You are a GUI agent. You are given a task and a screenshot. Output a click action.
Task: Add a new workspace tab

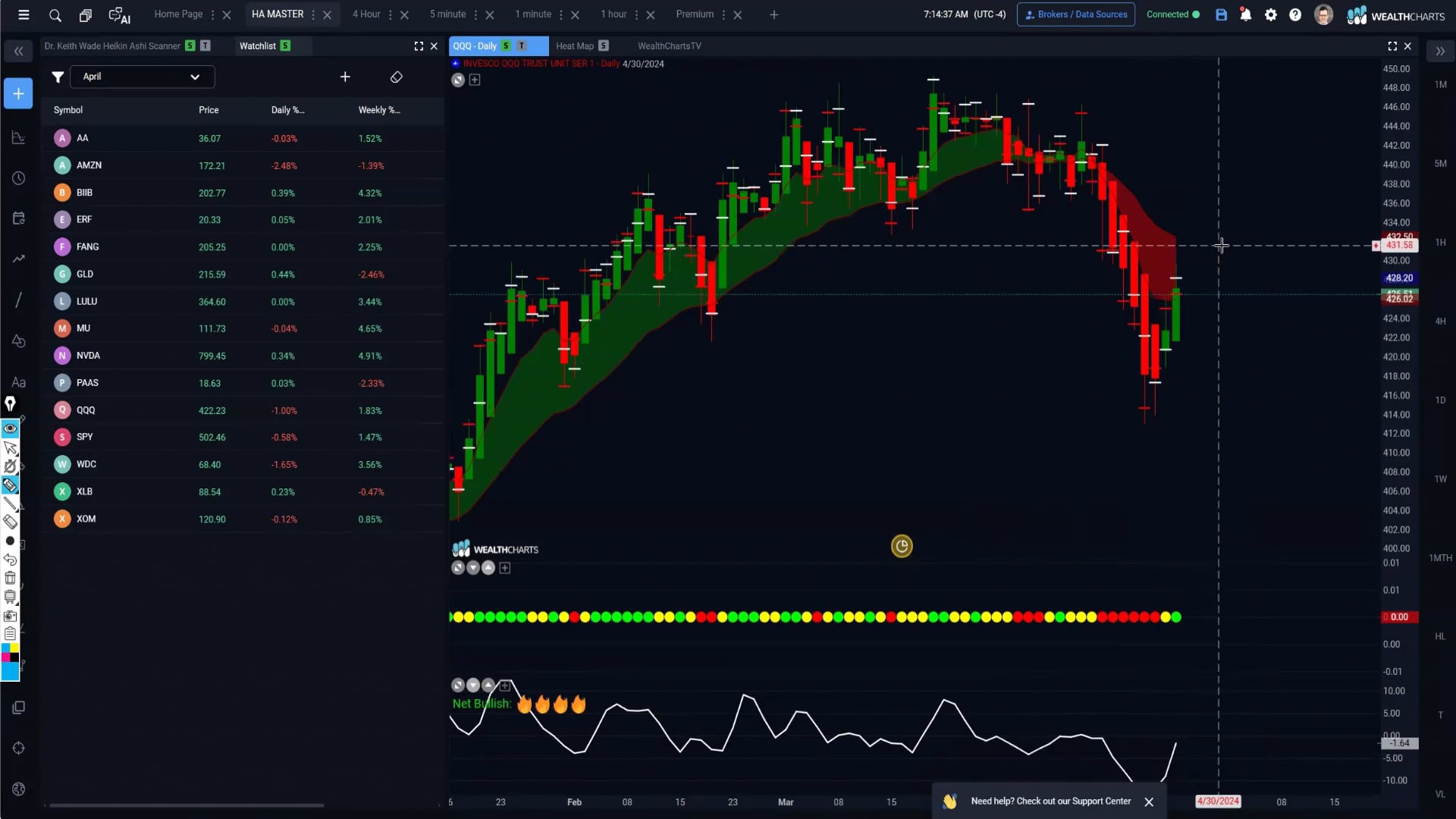click(x=773, y=14)
